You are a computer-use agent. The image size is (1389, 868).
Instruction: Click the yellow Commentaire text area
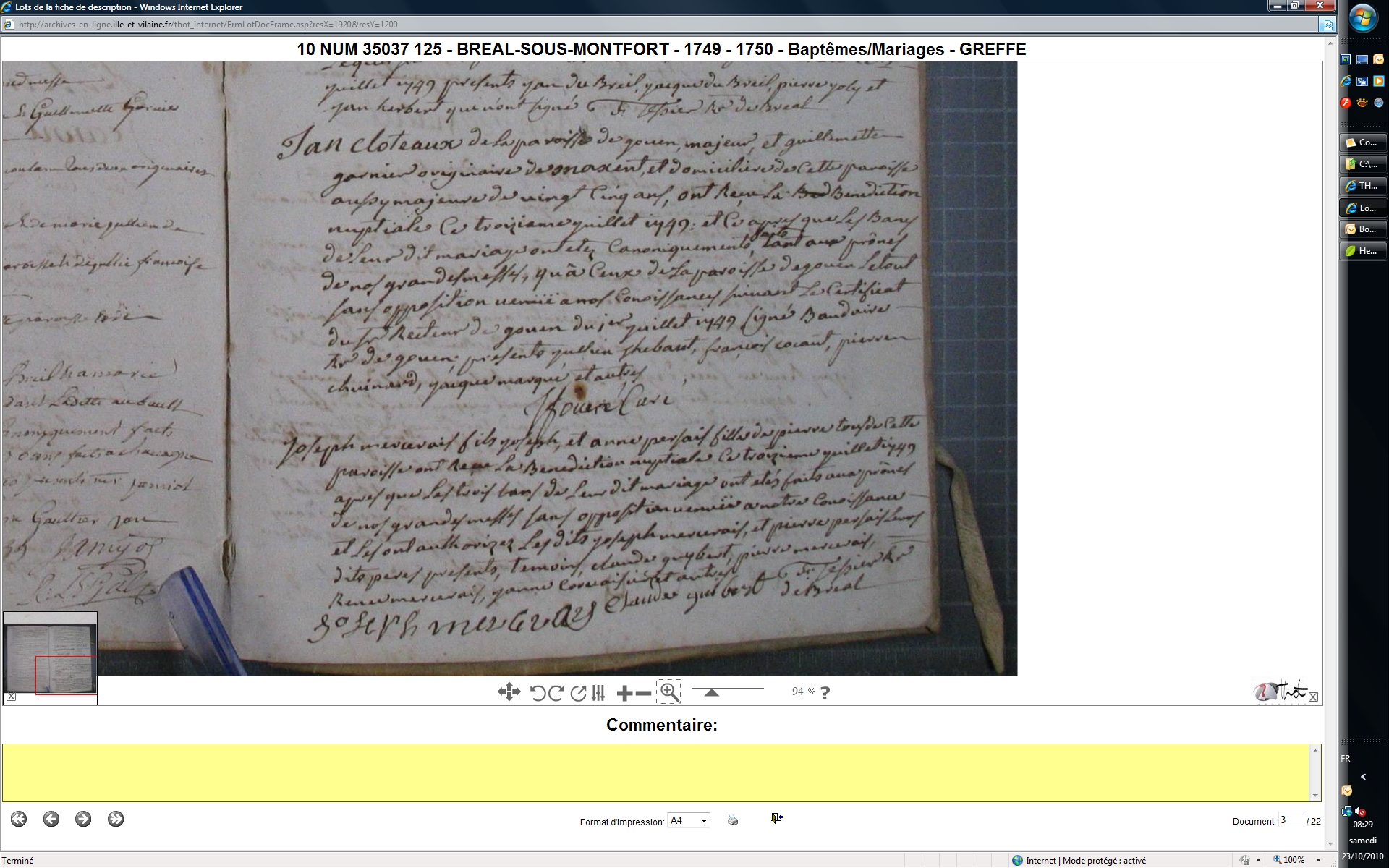(x=657, y=773)
